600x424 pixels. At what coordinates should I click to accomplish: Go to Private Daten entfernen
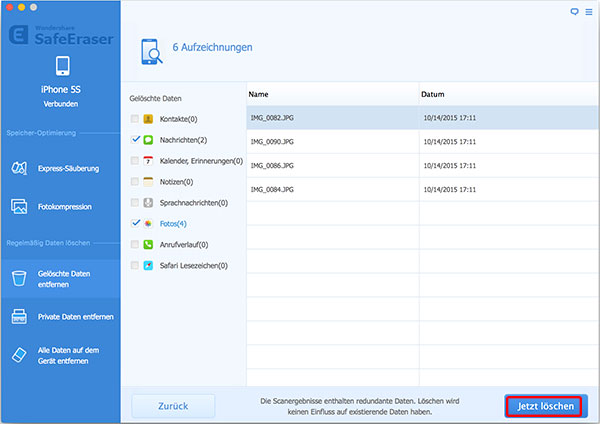click(x=60, y=316)
